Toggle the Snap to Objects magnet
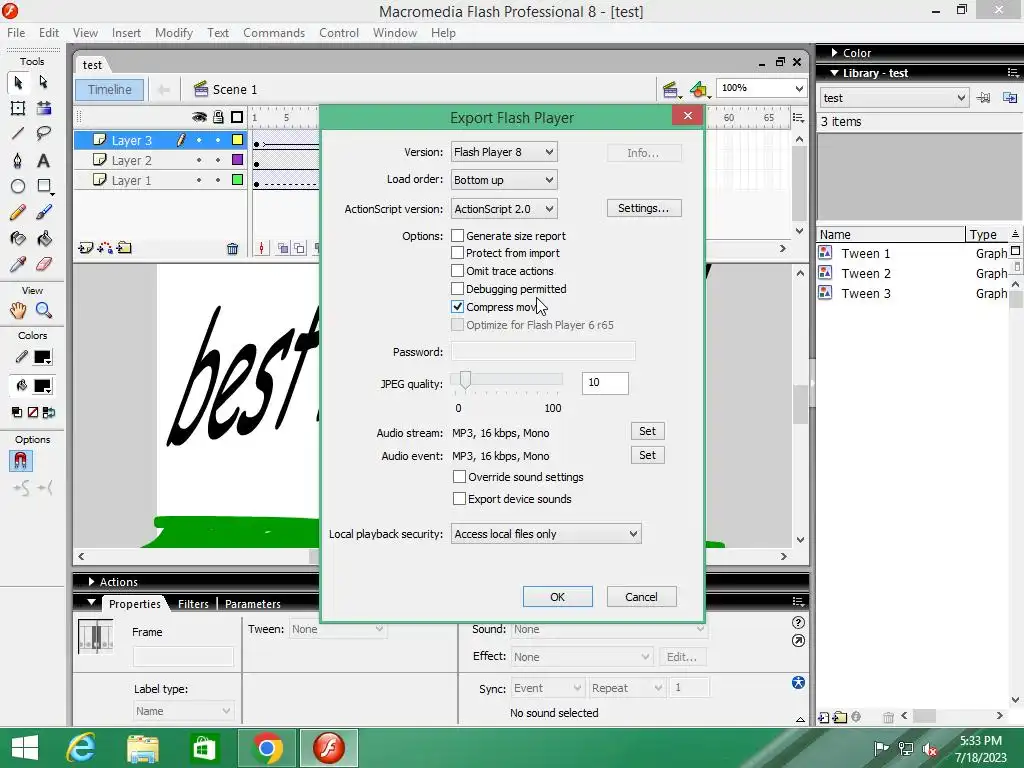Image resolution: width=1024 pixels, height=768 pixels. (20, 461)
